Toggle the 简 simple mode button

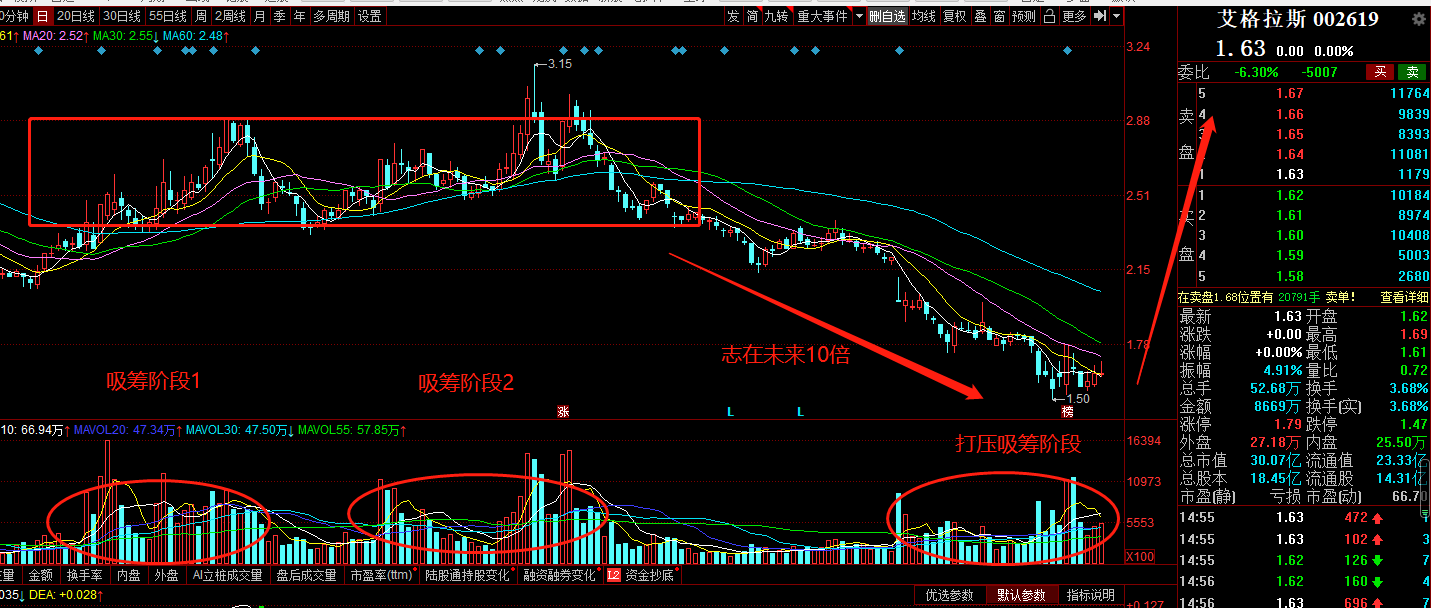[x=752, y=16]
